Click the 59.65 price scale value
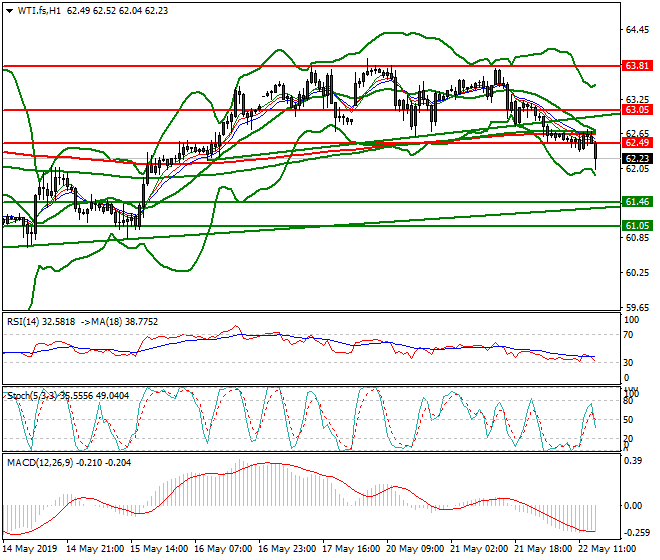Screen dimensions: 660x560 point(637,307)
